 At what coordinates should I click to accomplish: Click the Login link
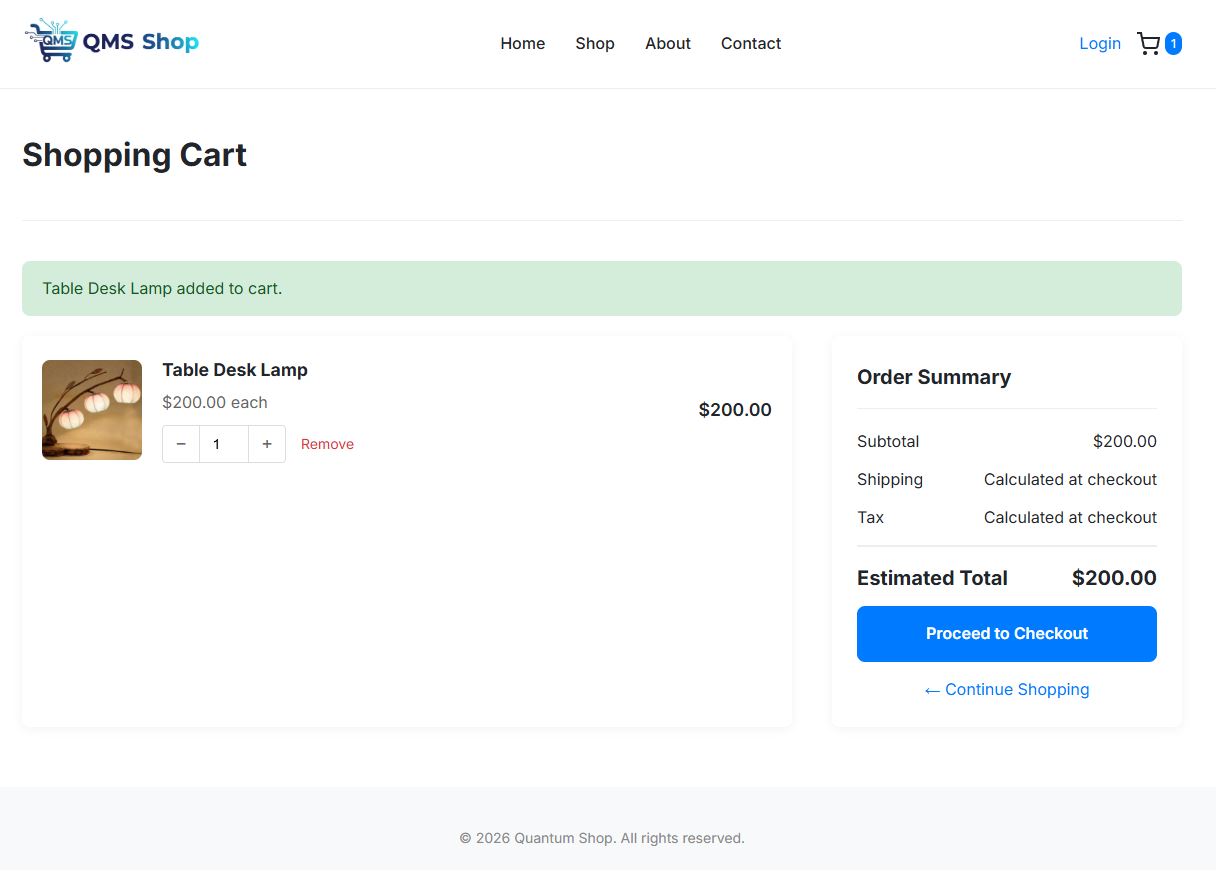[x=1099, y=44]
